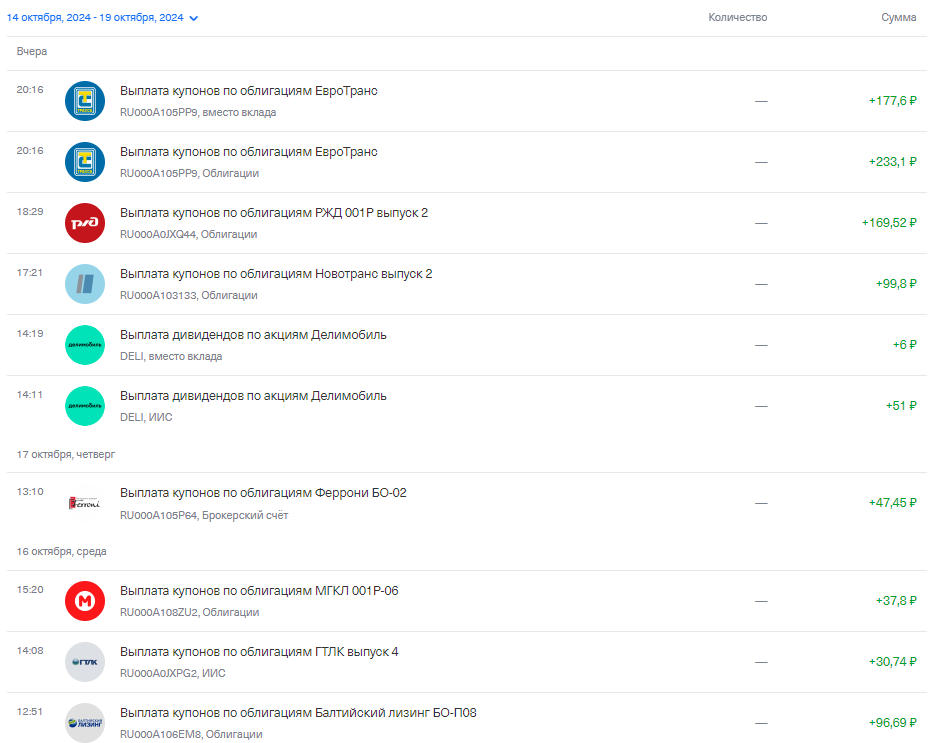The height and width of the screenshot is (743, 934).
Task: Click the text RU000A108ZU2, Облигации
Action: pos(189,613)
